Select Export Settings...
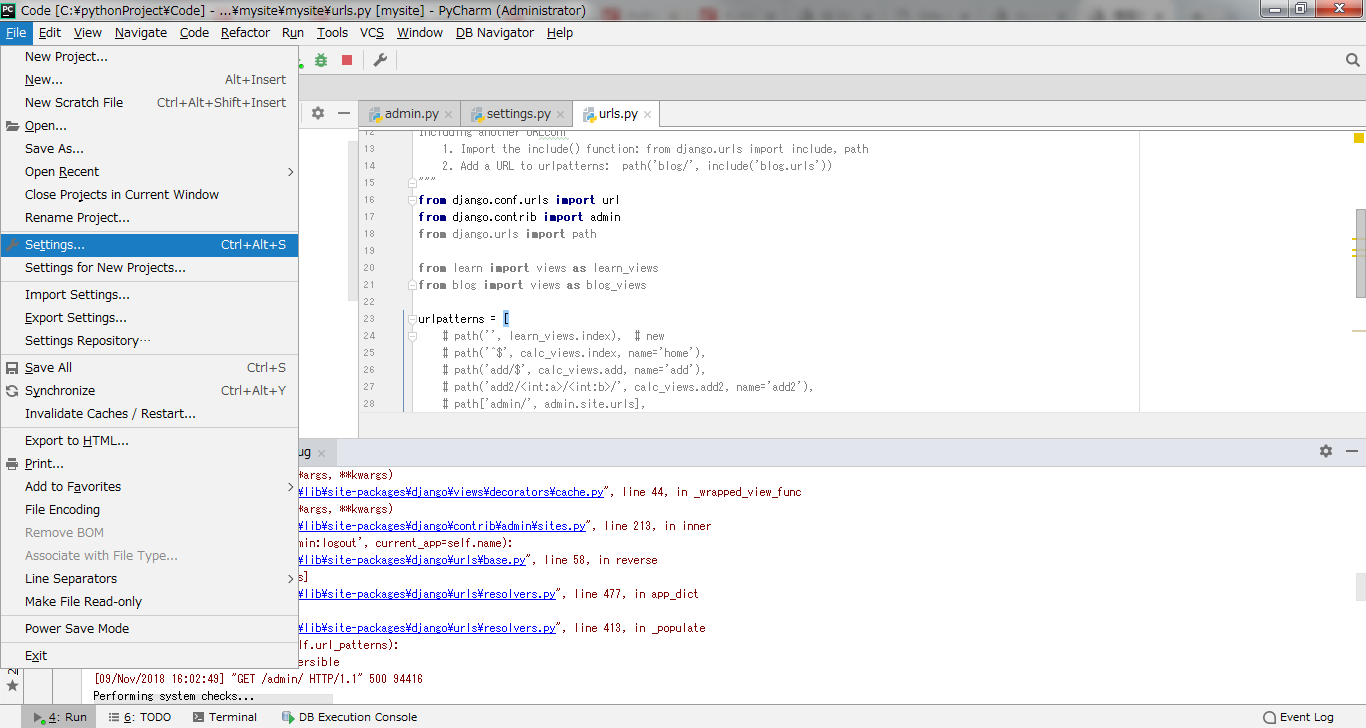The image size is (1366, 728). (149, 318)
